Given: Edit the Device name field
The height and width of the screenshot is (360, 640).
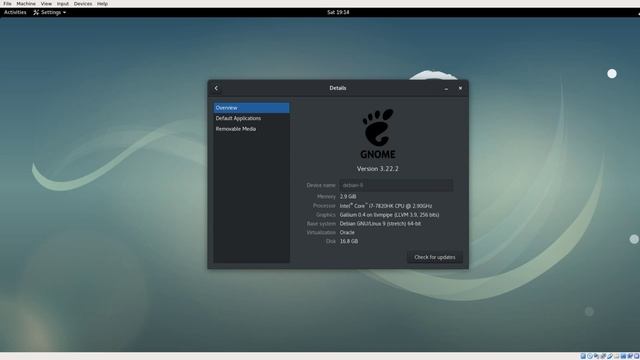Looking at the screenshot, I should [396, 185].
